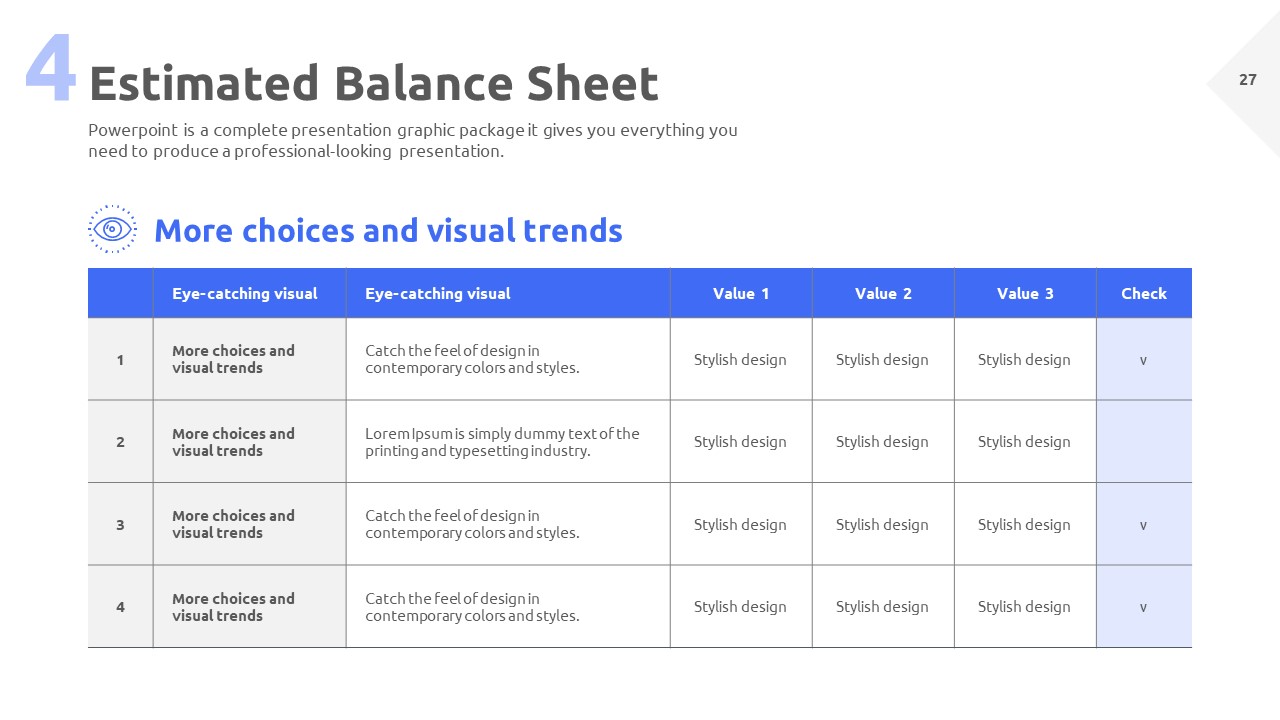This screenshot has height=720, width=1280.
Task: Select the "Value 1" column header
Action: 741,293
